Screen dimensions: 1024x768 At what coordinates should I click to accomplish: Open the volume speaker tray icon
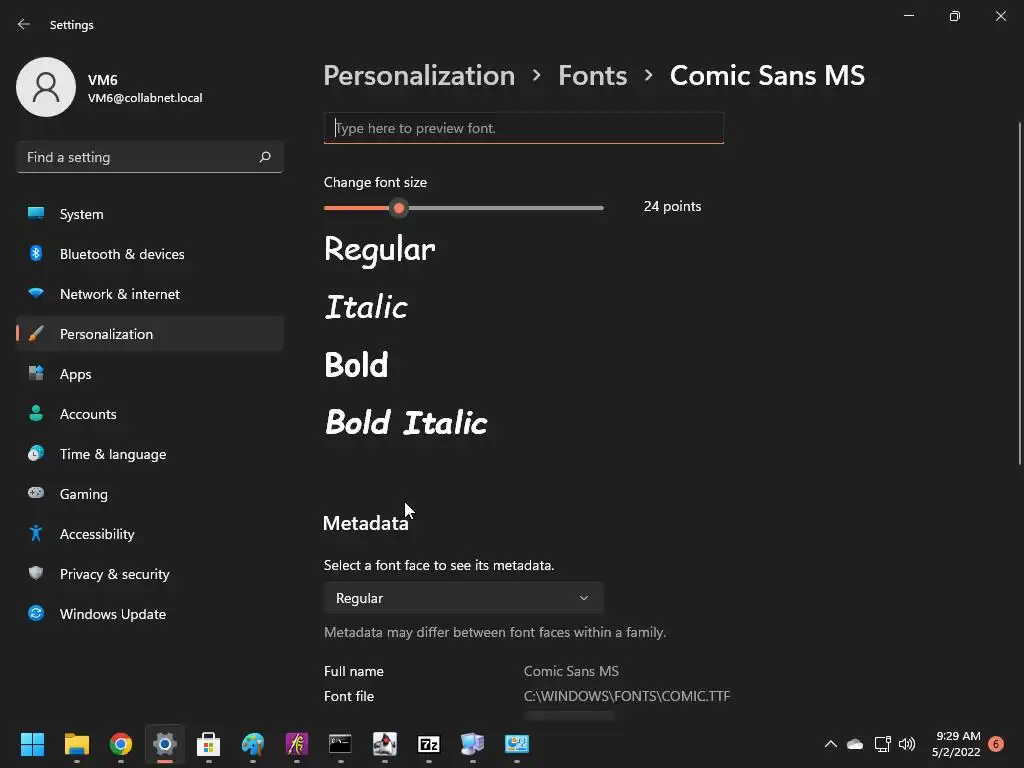(x=907, y=744)
